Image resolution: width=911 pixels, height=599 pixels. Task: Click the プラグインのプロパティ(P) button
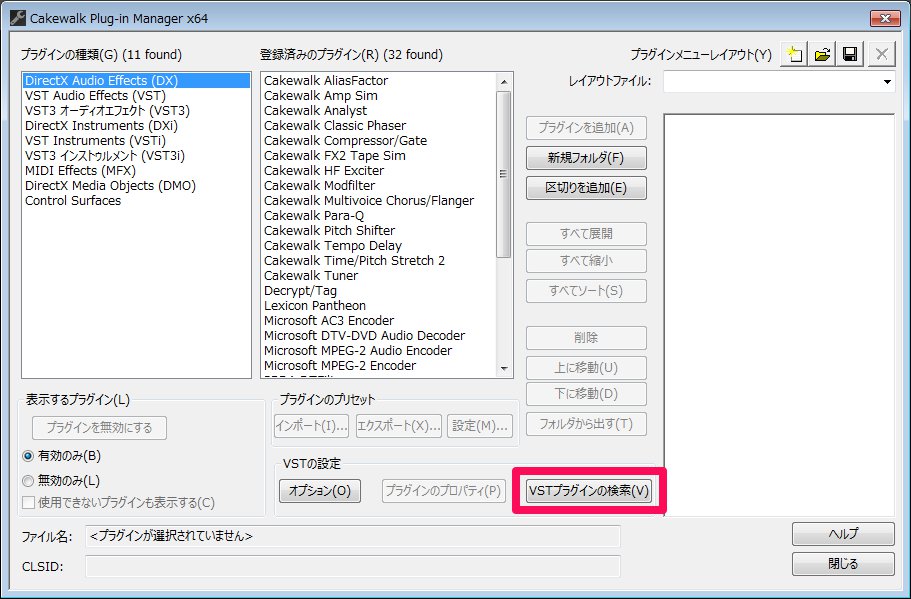(x=443, y=491)
